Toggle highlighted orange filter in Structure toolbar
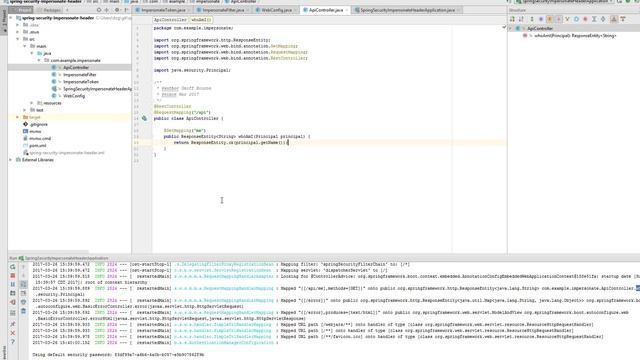This screenshot has width=640, height=360. tap(550, 19)
